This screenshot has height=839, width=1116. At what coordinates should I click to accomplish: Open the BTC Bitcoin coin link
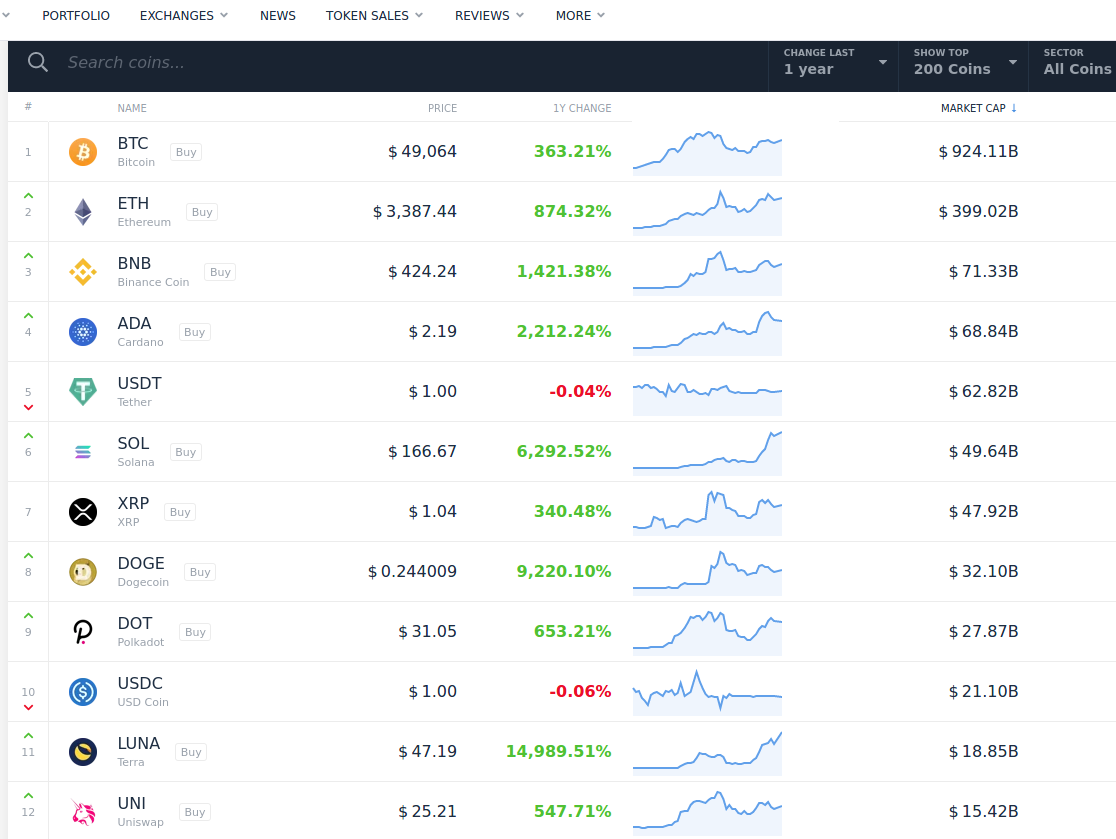tap(136, 152)
